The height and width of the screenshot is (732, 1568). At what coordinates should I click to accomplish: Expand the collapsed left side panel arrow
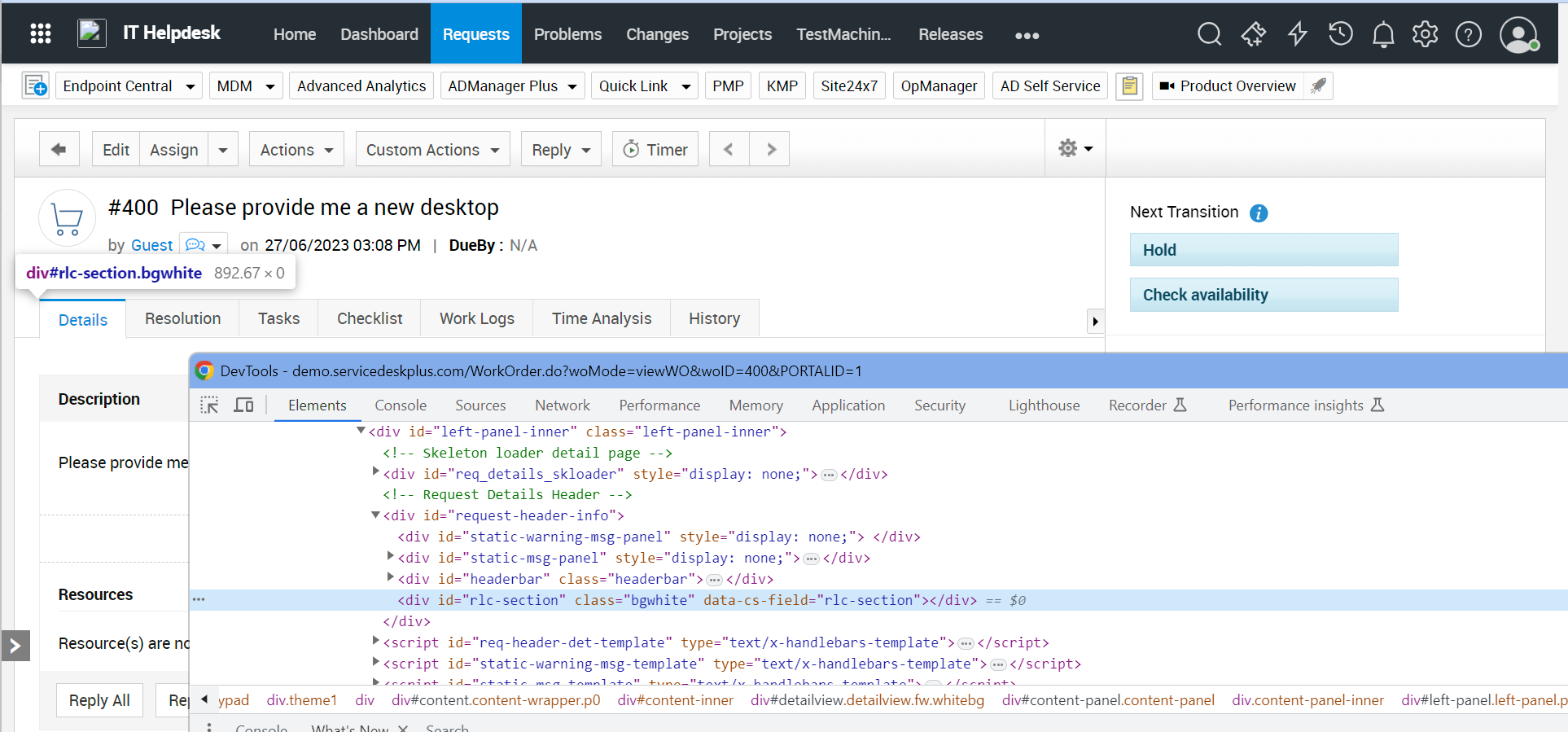click(x=15, y=646)
